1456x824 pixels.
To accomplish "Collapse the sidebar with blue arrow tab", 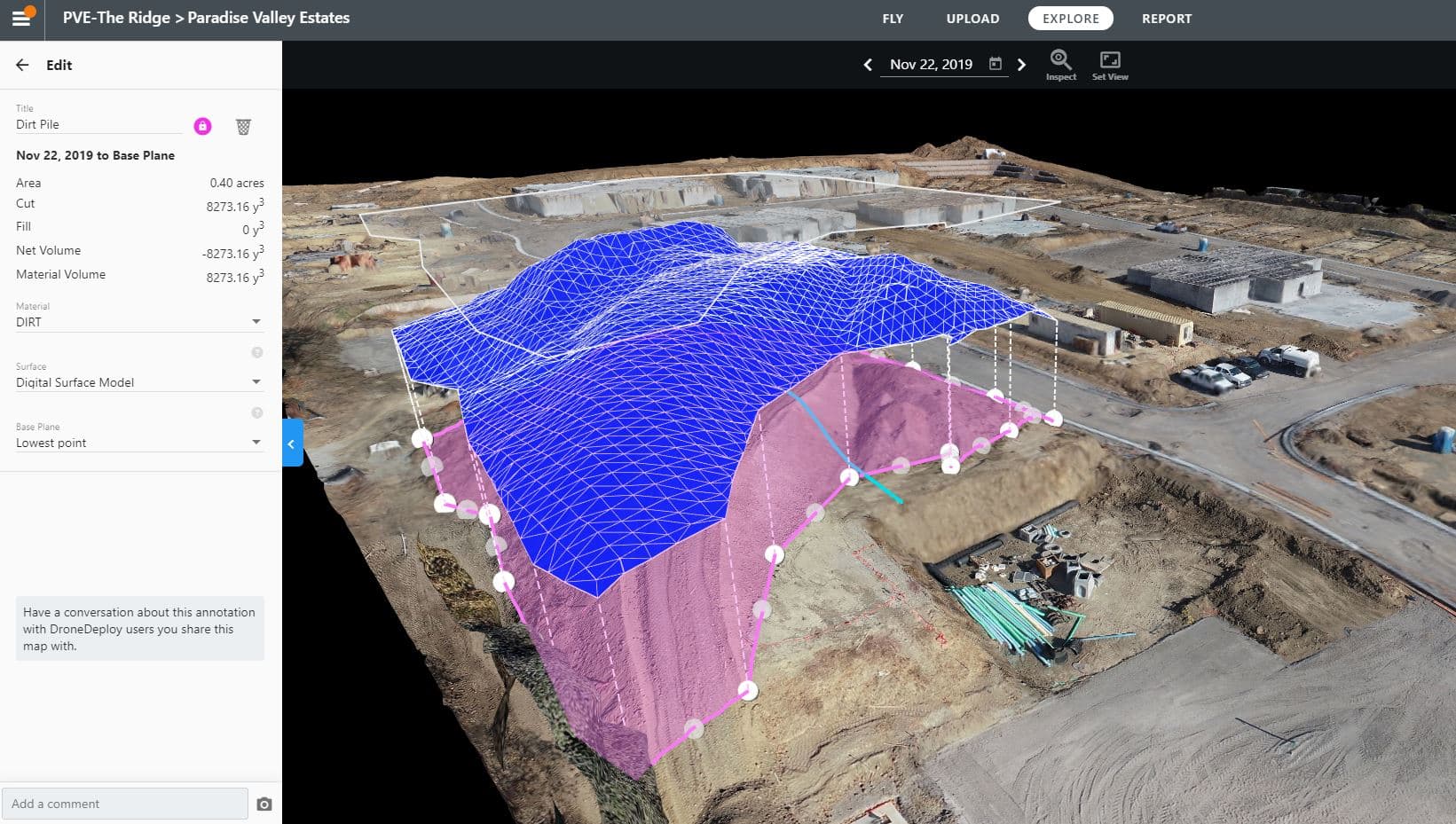I will [x=292, y=443].
